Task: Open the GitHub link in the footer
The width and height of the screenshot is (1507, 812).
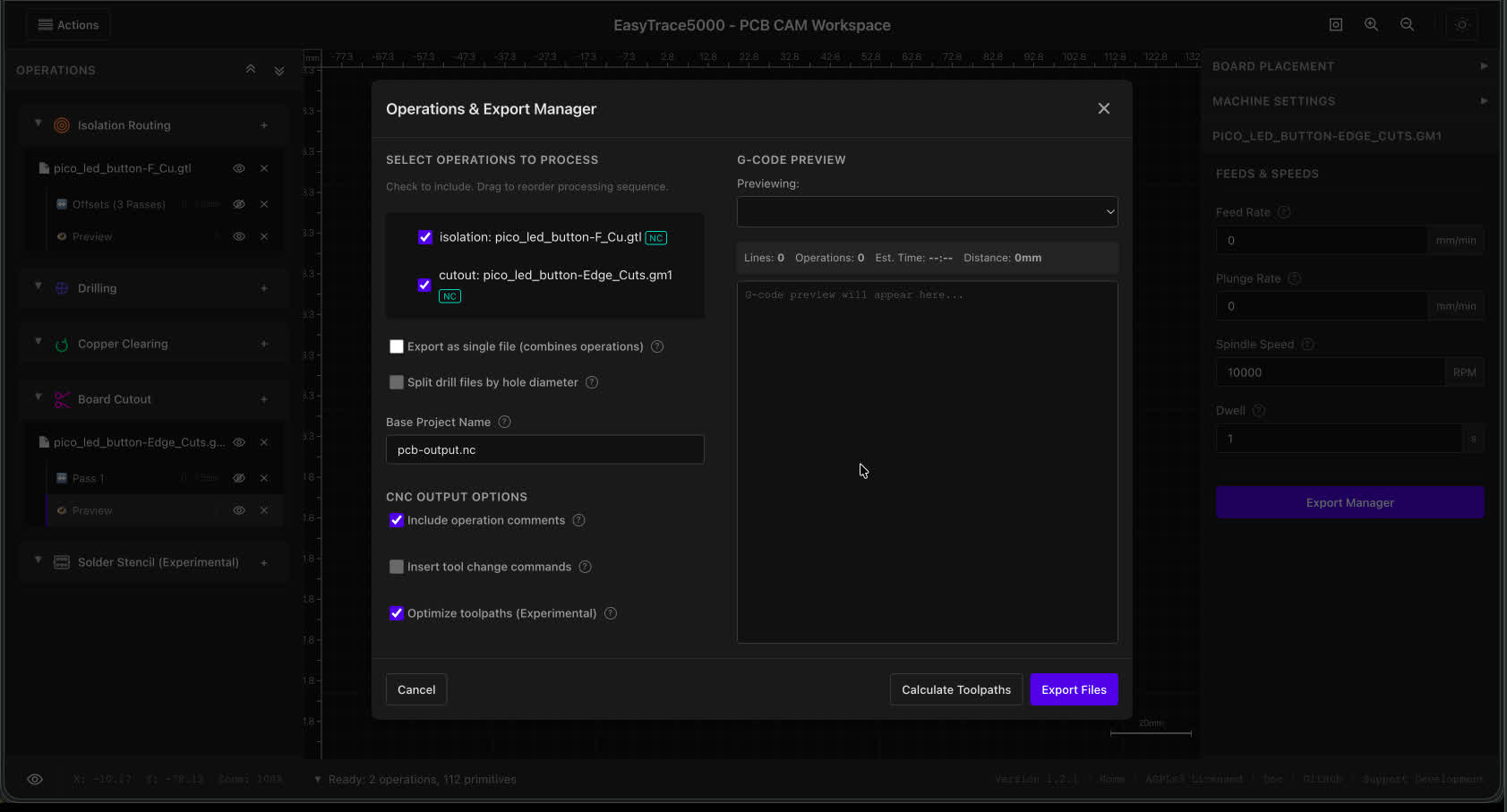Action: click(x=1323, y=779)
